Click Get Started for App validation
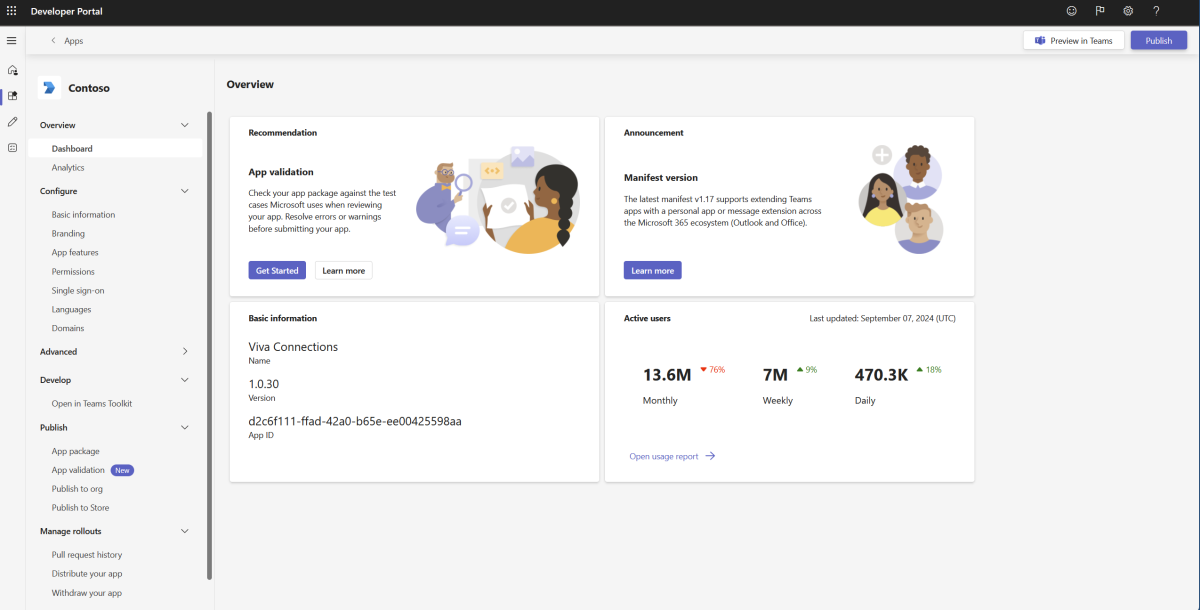The width and height of the screenshot is (1200, 610). point(277,271)
